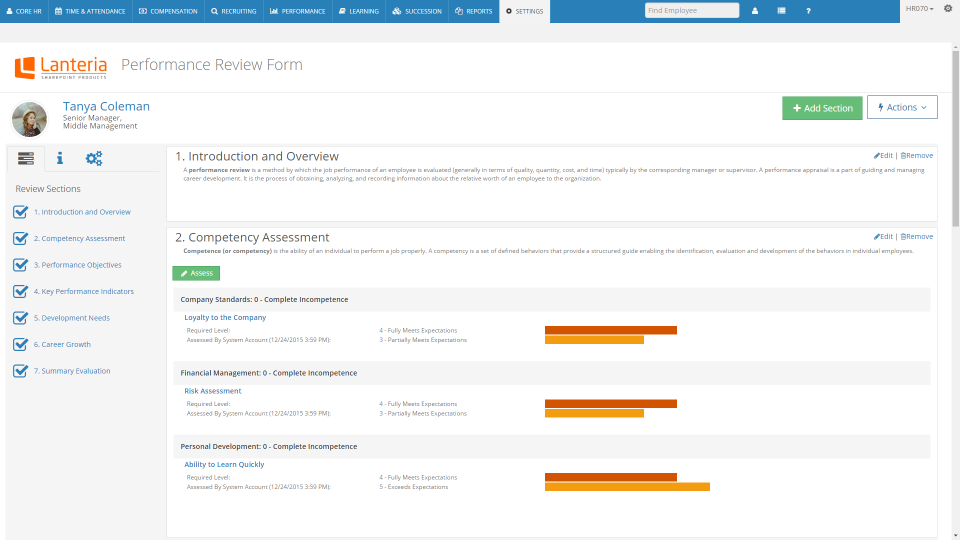Image resolution: width=960 pixels, height=540 pixels.
Task: Open the HR070 user dropdown
Action: (919, 9)
